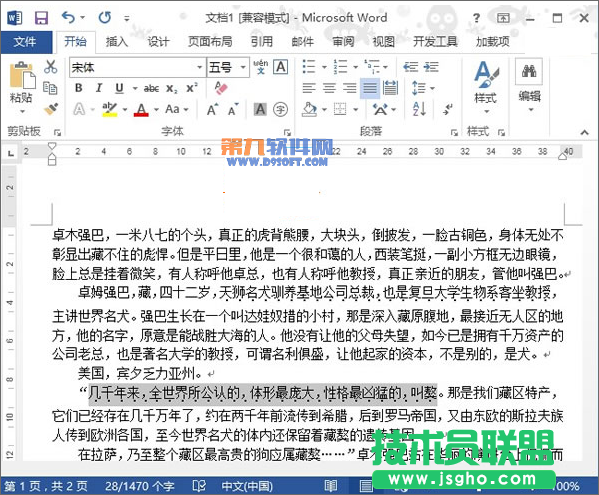599x495 pixels.
Task: Click the tab selector at ruler corner
Action: pyautogui.click(x=11, y=153)
